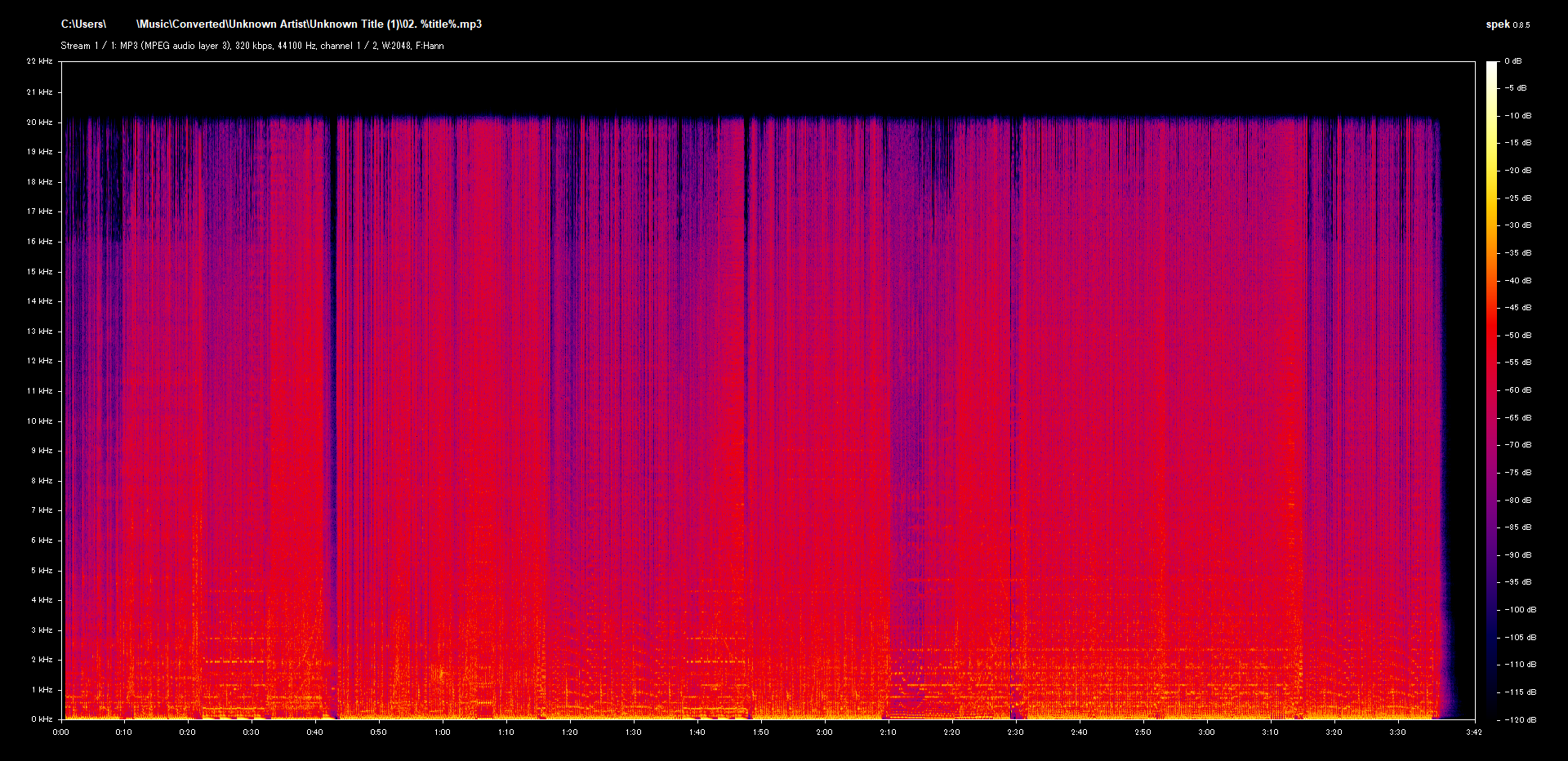Select the 16 kHz frequency label
The width and height of the screenshot is (1568, 761).
[x=39, y=242]
